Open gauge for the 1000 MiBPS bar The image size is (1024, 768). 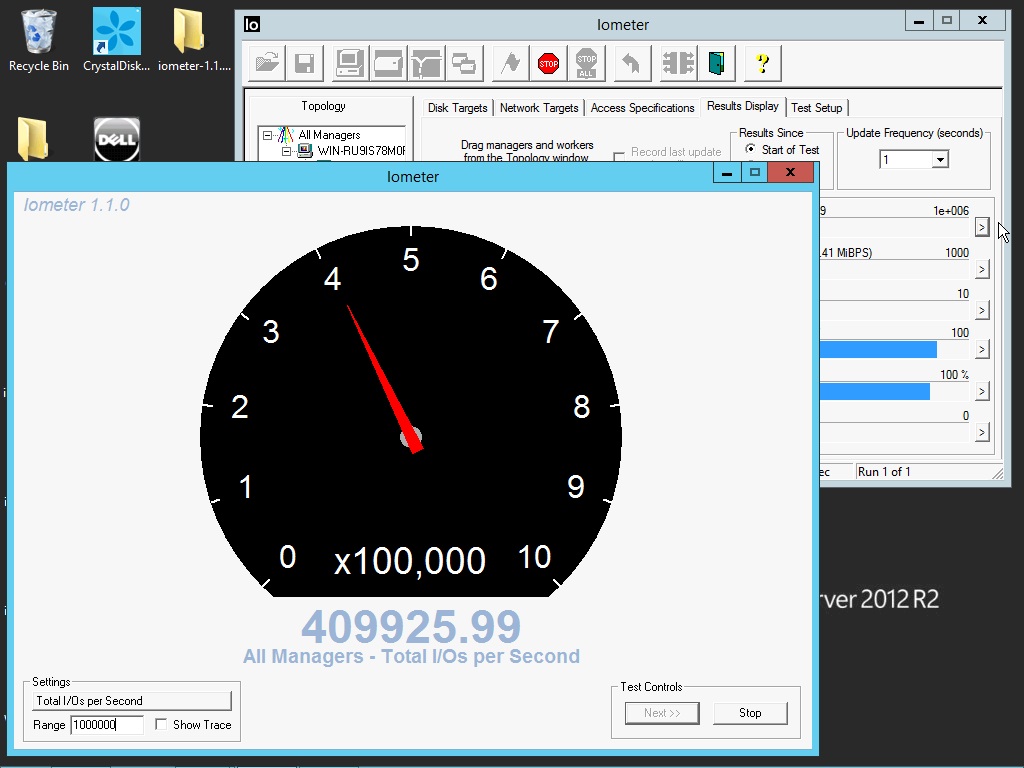(x=982, y=269)
